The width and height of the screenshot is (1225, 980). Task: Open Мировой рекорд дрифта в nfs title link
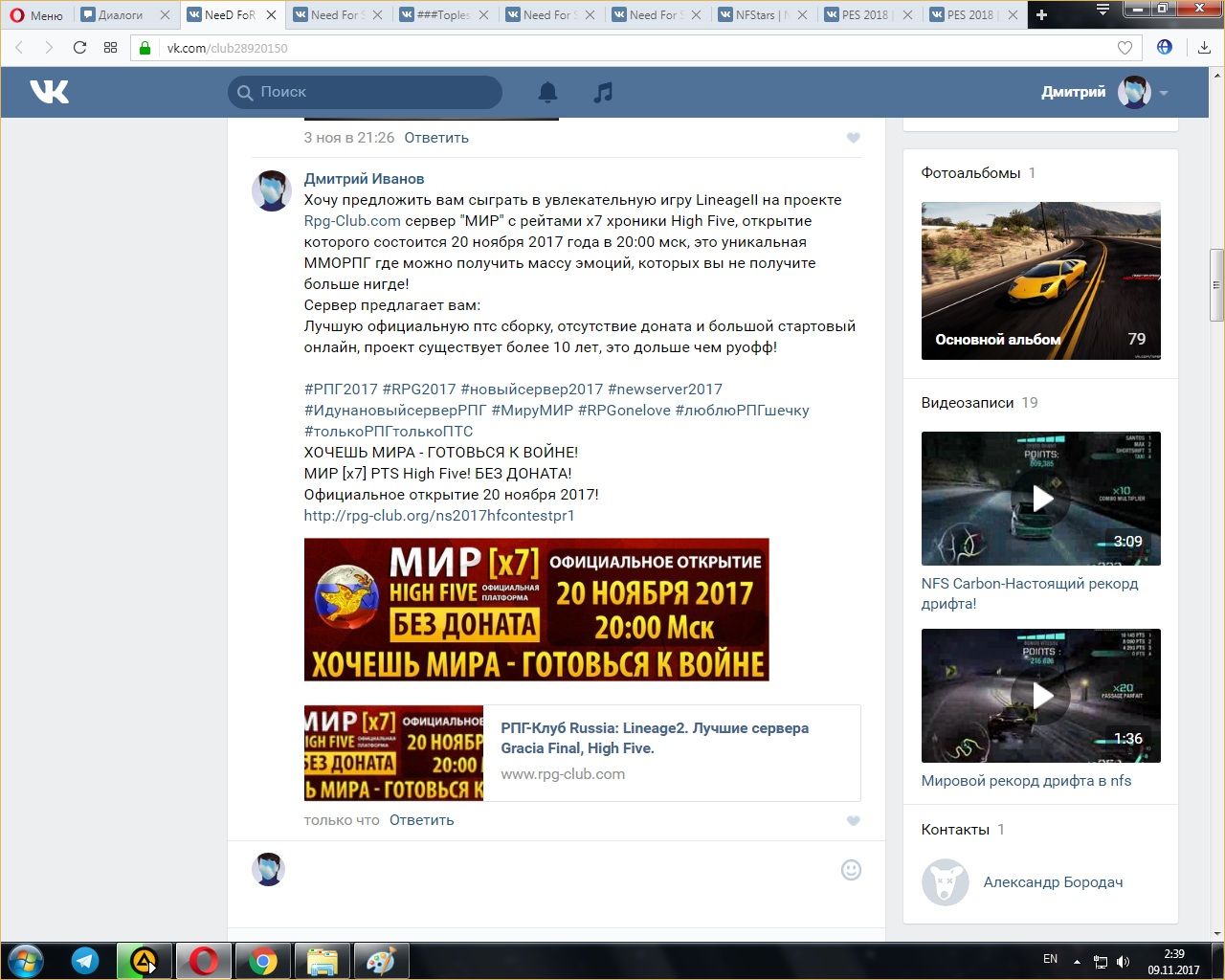1026,781
